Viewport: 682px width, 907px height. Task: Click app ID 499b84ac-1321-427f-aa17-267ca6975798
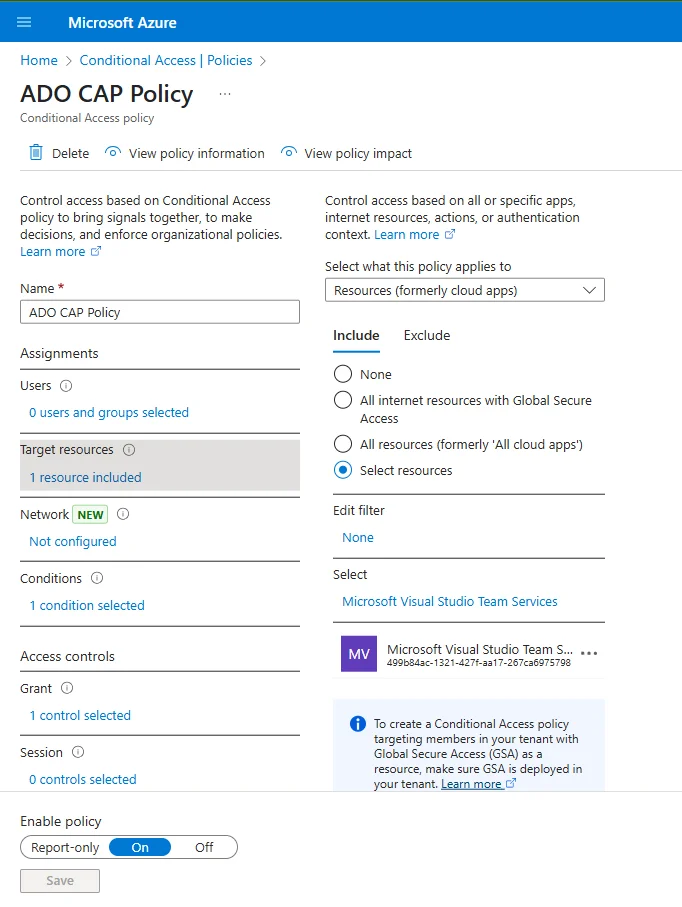click(479, 663)
